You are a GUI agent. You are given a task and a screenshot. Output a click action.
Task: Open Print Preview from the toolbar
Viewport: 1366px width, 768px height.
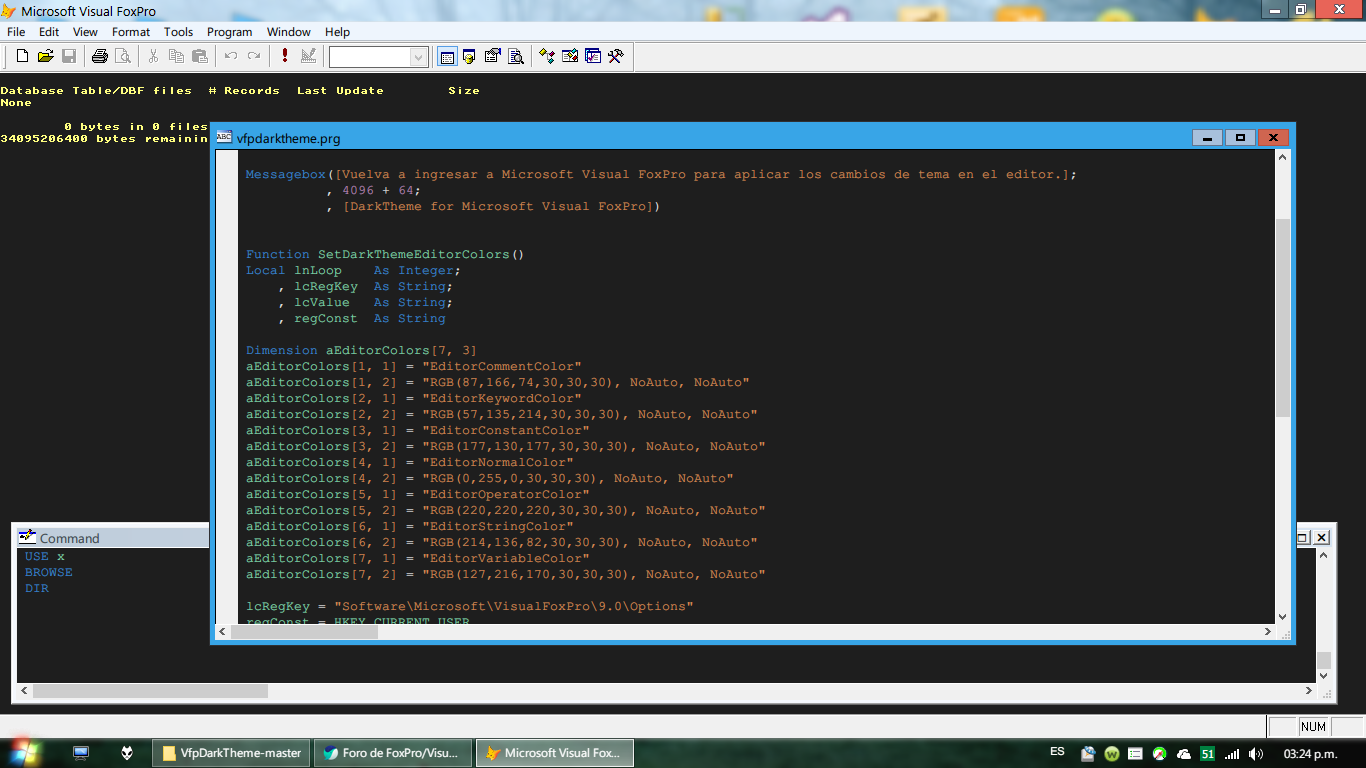click(122, 57)
